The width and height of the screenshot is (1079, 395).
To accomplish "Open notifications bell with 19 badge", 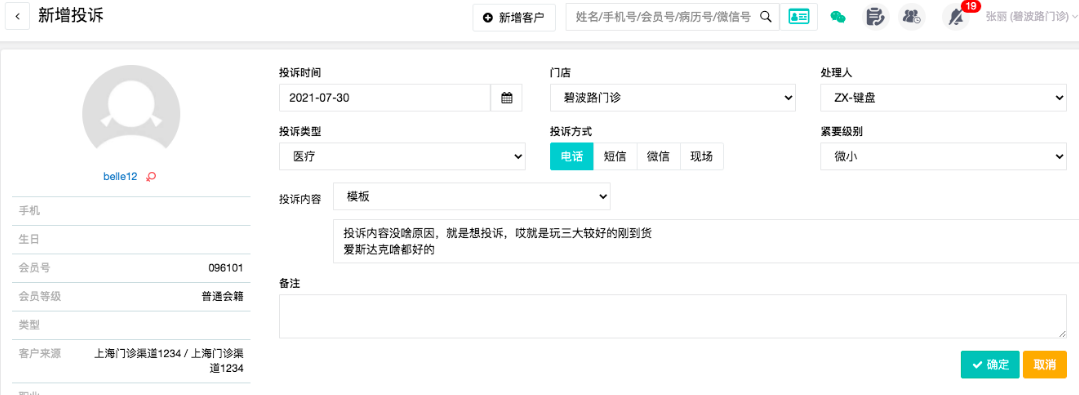I will click(x=957, y=17).
